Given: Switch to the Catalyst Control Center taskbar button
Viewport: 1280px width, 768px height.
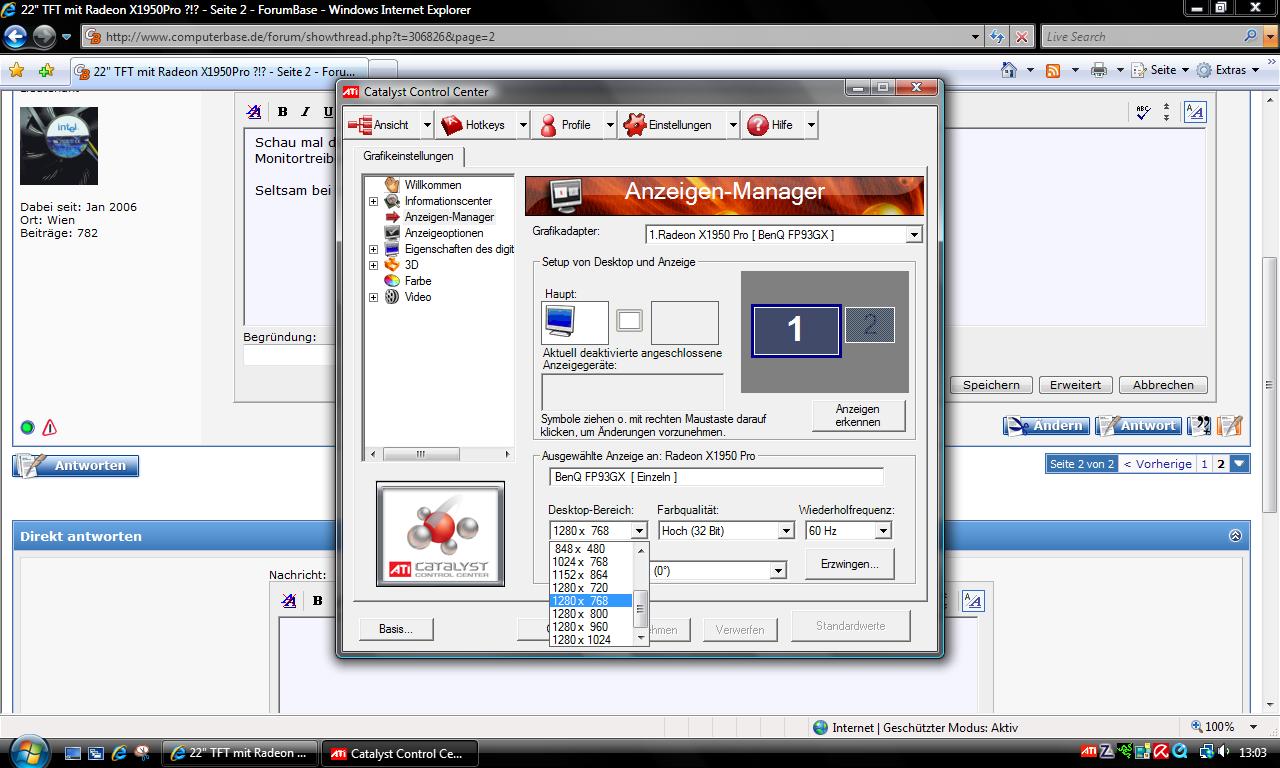Looking at the screenshot, I should [x=399, y=753].
